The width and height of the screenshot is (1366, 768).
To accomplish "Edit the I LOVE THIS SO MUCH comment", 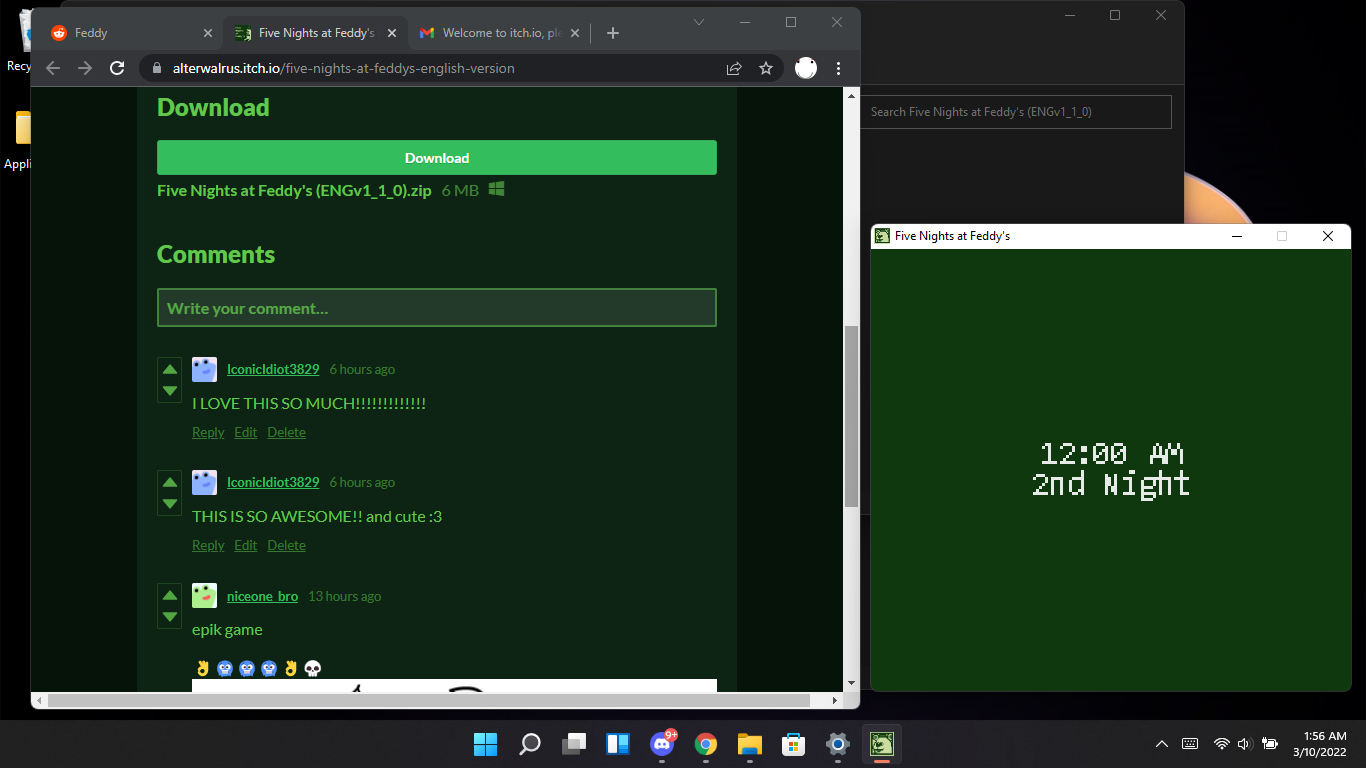I will [245, 432].
